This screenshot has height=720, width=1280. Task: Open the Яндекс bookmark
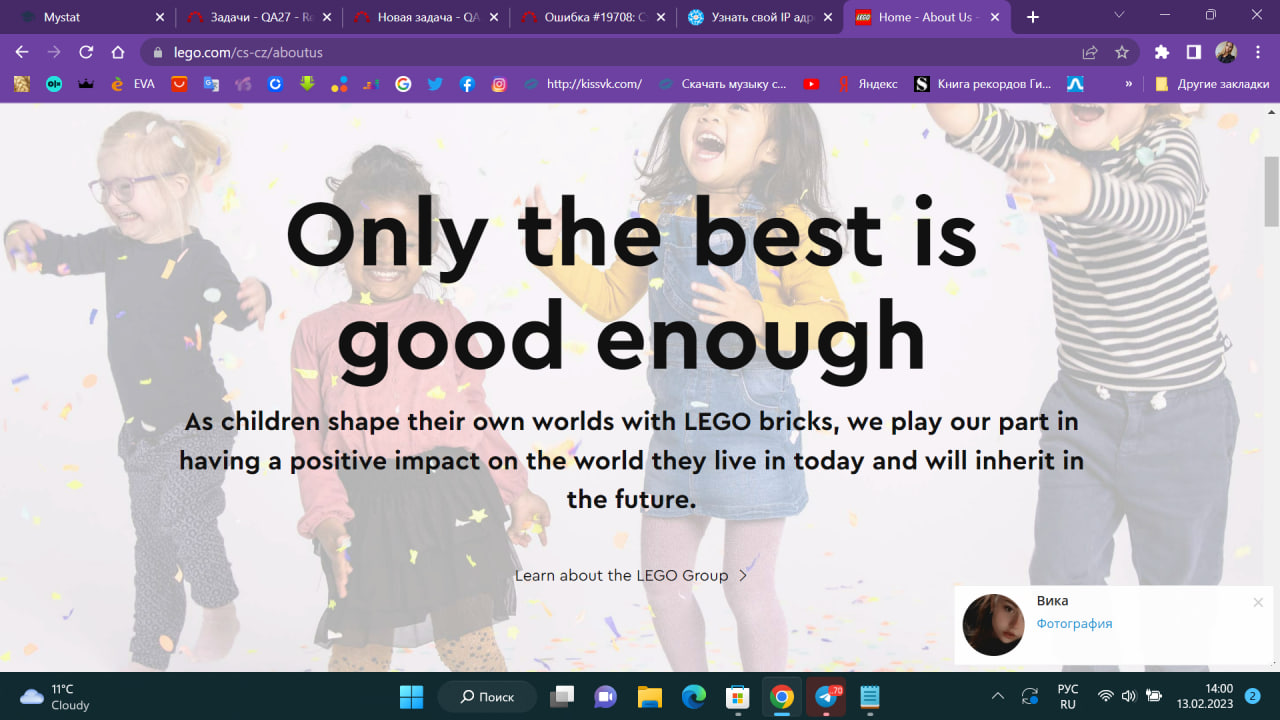[x=868, y=84]
